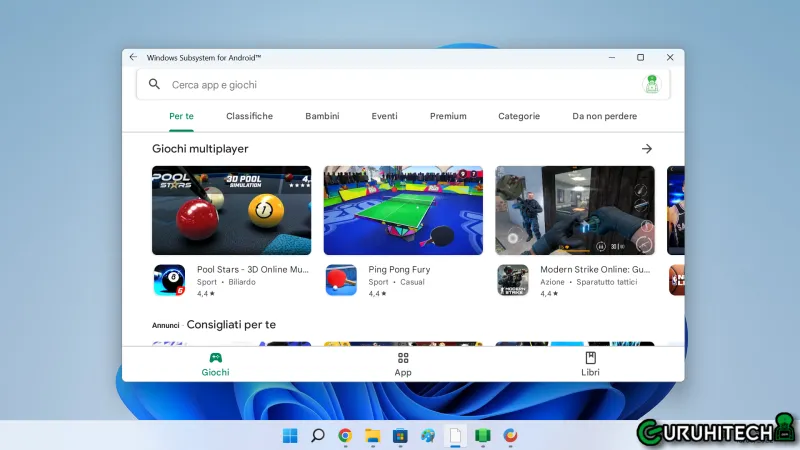Open Google Chrome from the taskbar
The image size is (800, 450).
pyautogui.click(x=345, y=435)
